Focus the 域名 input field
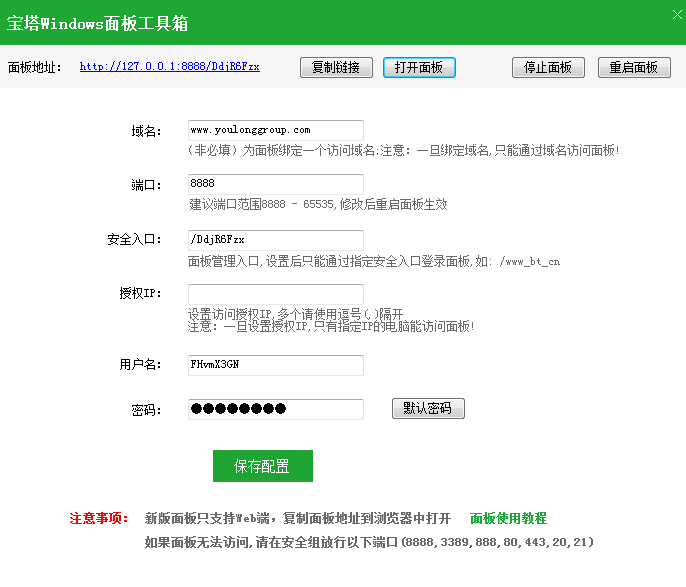This screenshot has width=686, height=587. coord(276,130)
